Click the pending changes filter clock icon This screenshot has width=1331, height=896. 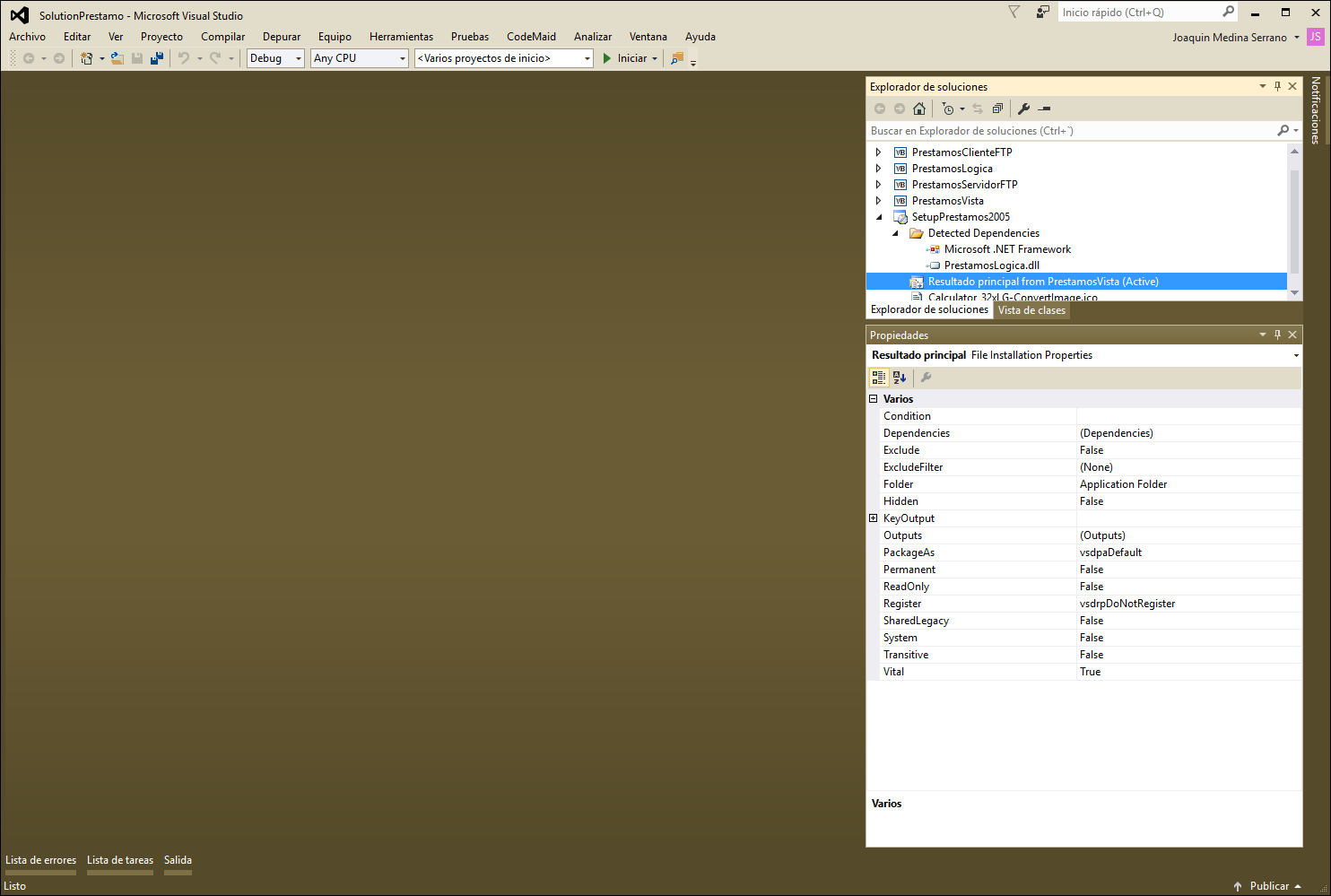(x=948, y=109)
